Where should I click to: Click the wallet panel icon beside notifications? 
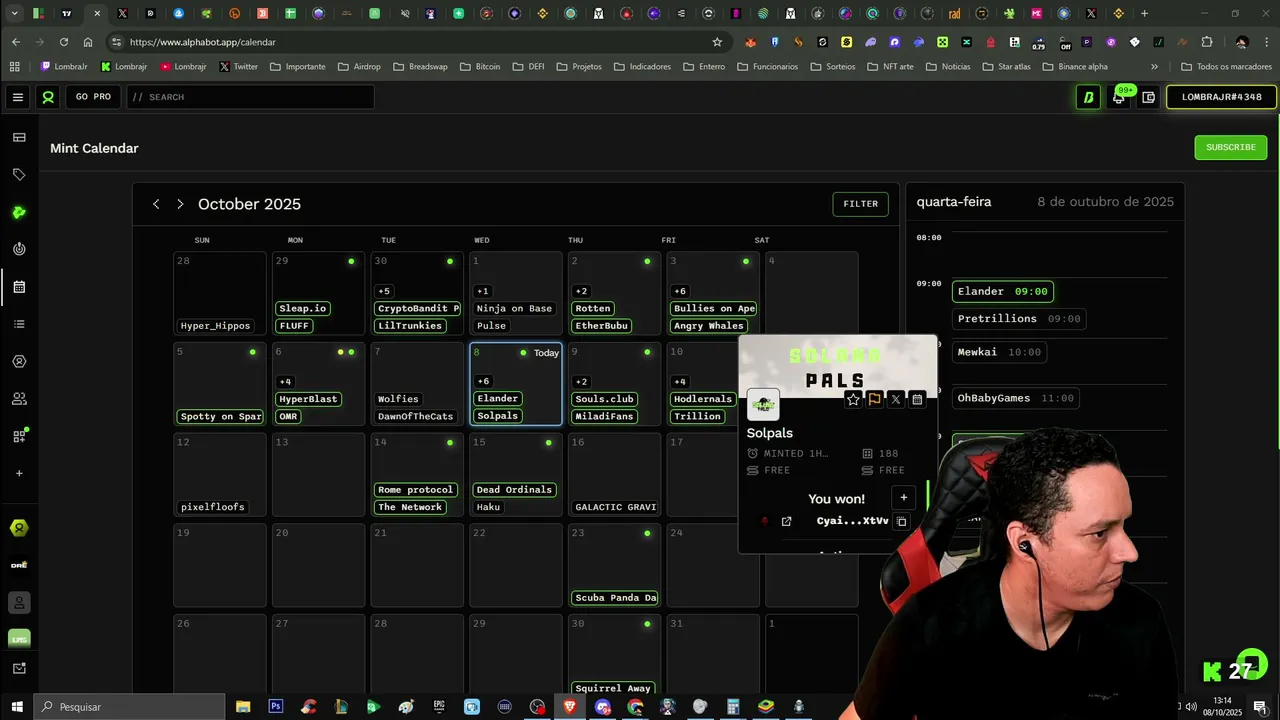coord(1149,97)
